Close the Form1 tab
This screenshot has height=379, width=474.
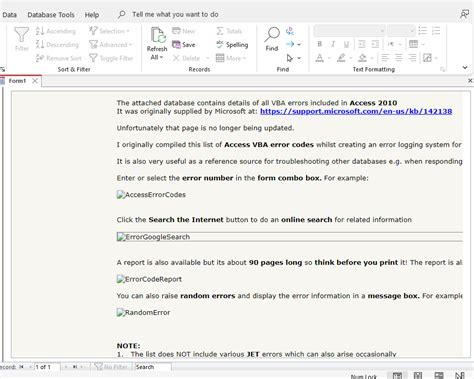(35, 81)
